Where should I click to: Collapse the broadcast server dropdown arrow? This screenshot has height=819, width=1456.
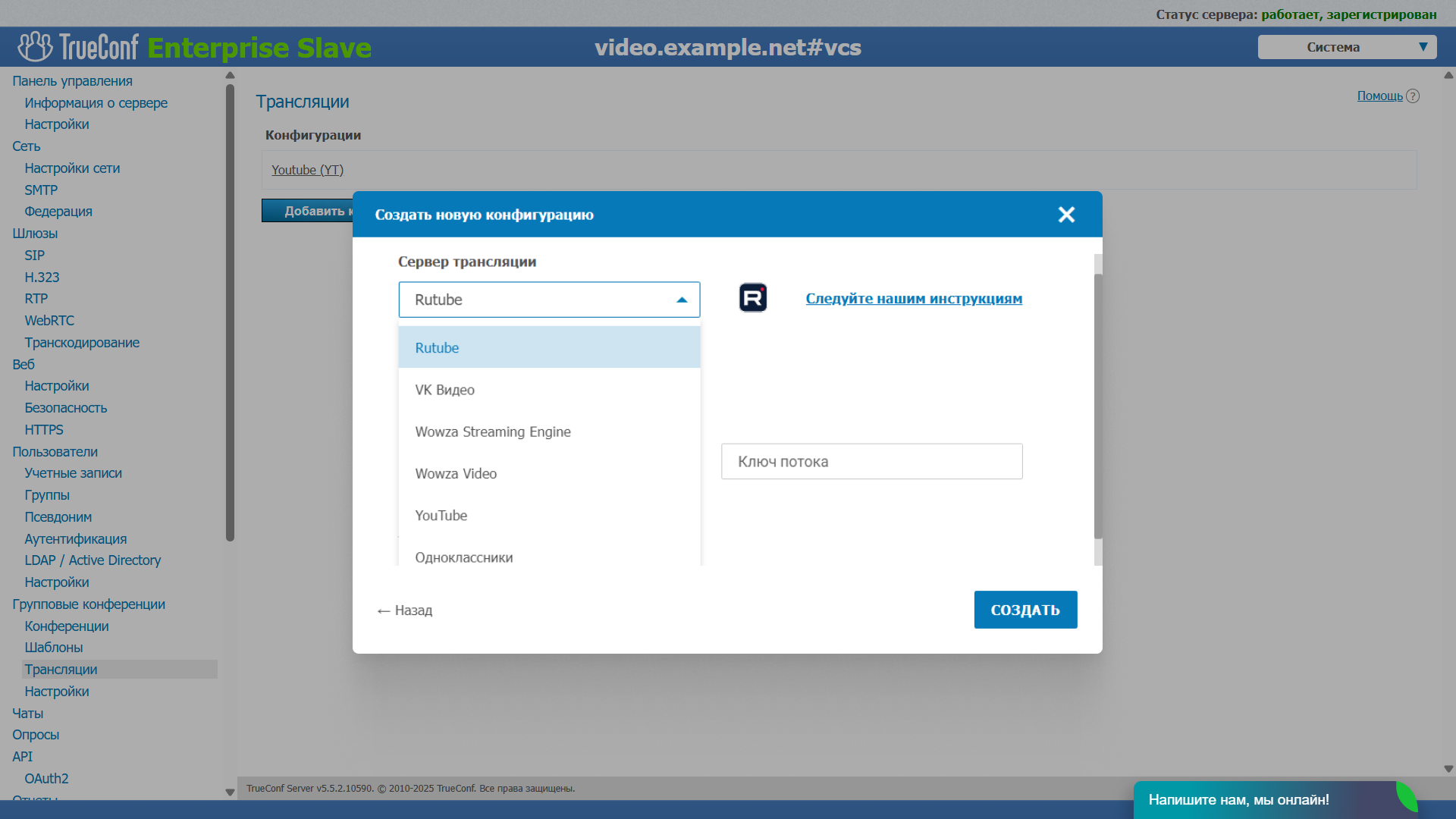[x=682, y=300]
